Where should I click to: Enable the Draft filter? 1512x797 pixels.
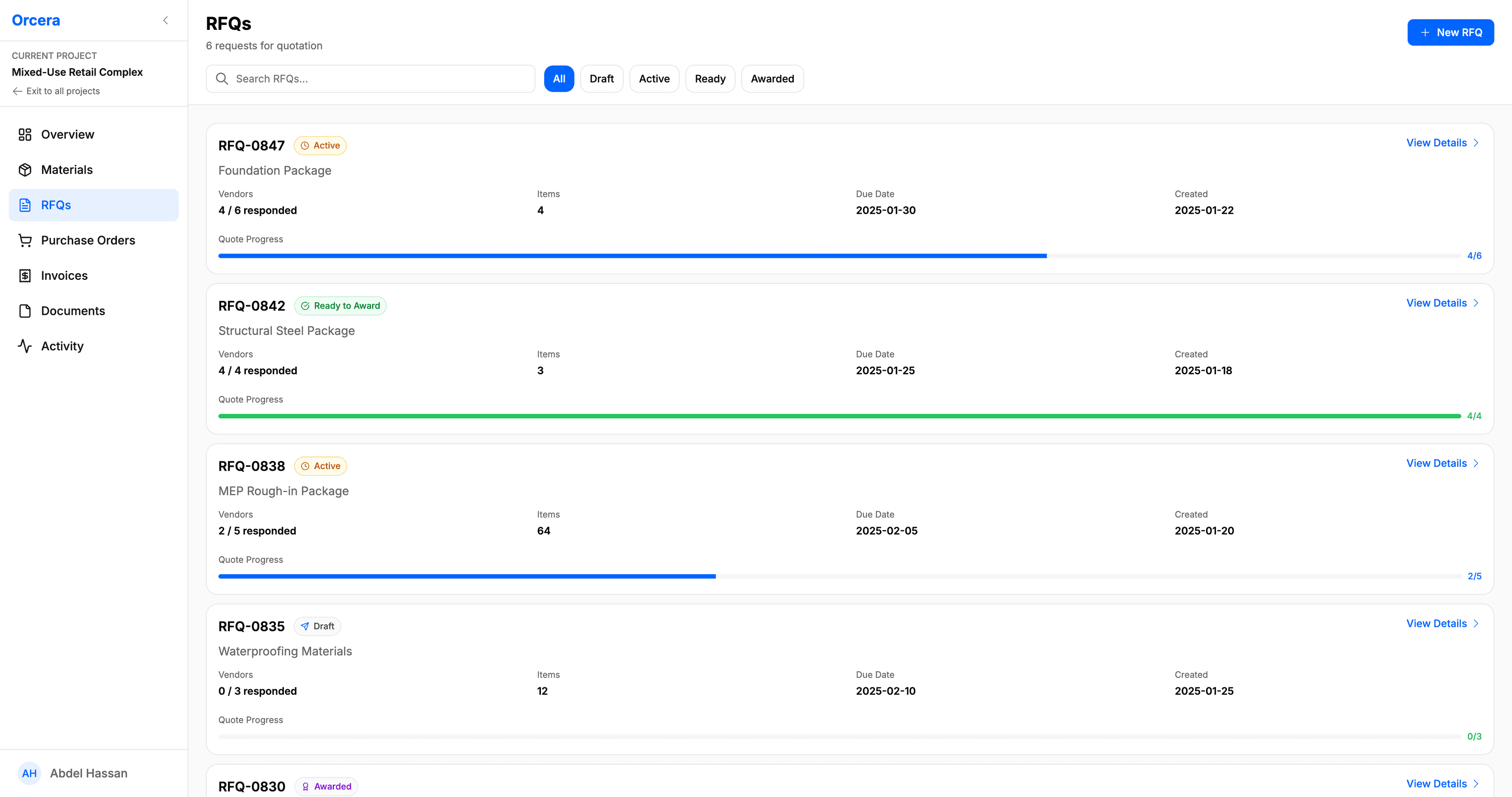[x=602, y=78]
